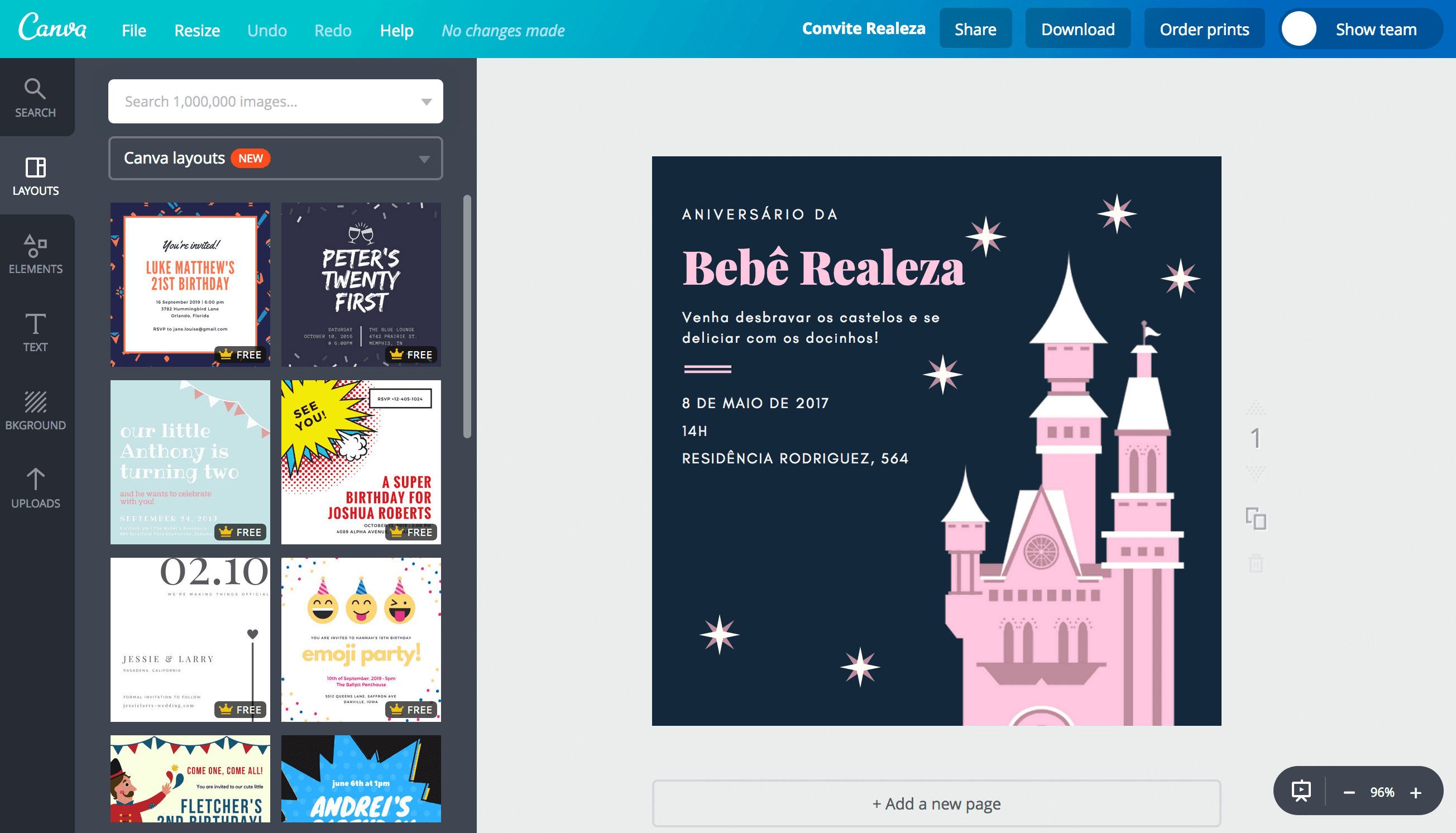Start presentation mode icon
The width and height of the screenshot is (1456, 833).
1301,792
